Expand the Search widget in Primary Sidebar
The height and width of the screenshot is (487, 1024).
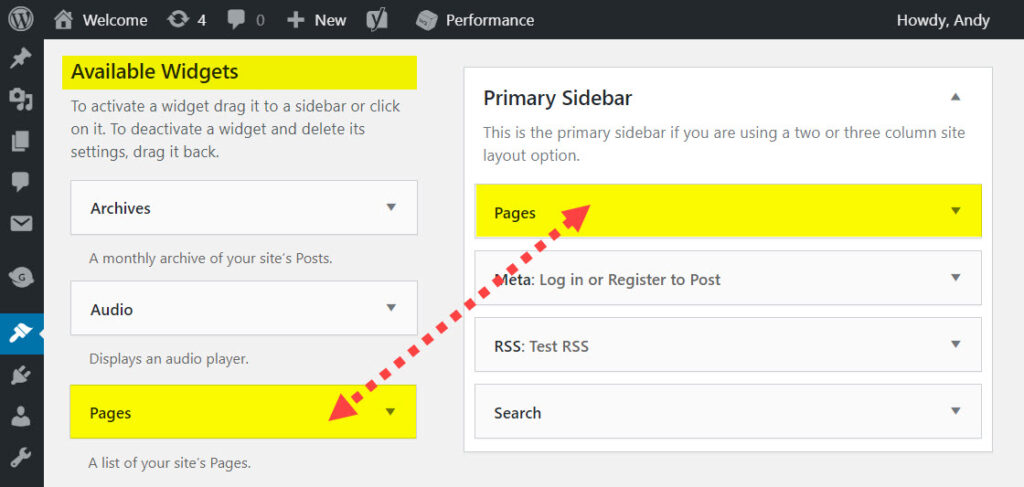coord(728,411)
